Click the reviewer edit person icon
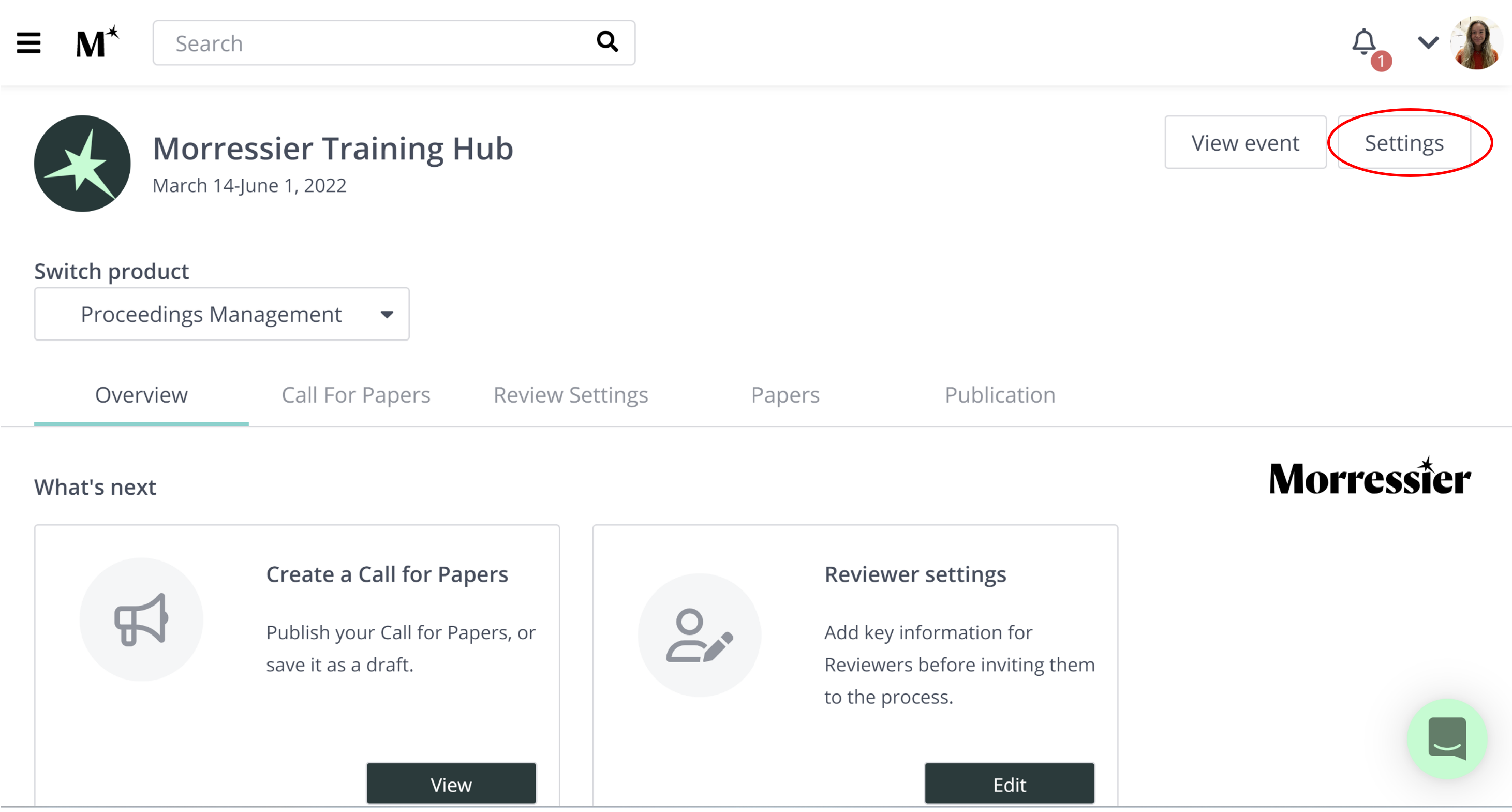The width and height of the screenshot is (1512, 812). (x=700, y=636)
